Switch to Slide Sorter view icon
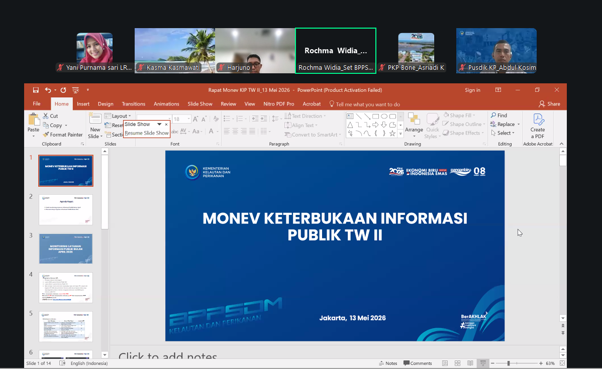602x369 pixels. pyautogui.click(x=457, y=363)
